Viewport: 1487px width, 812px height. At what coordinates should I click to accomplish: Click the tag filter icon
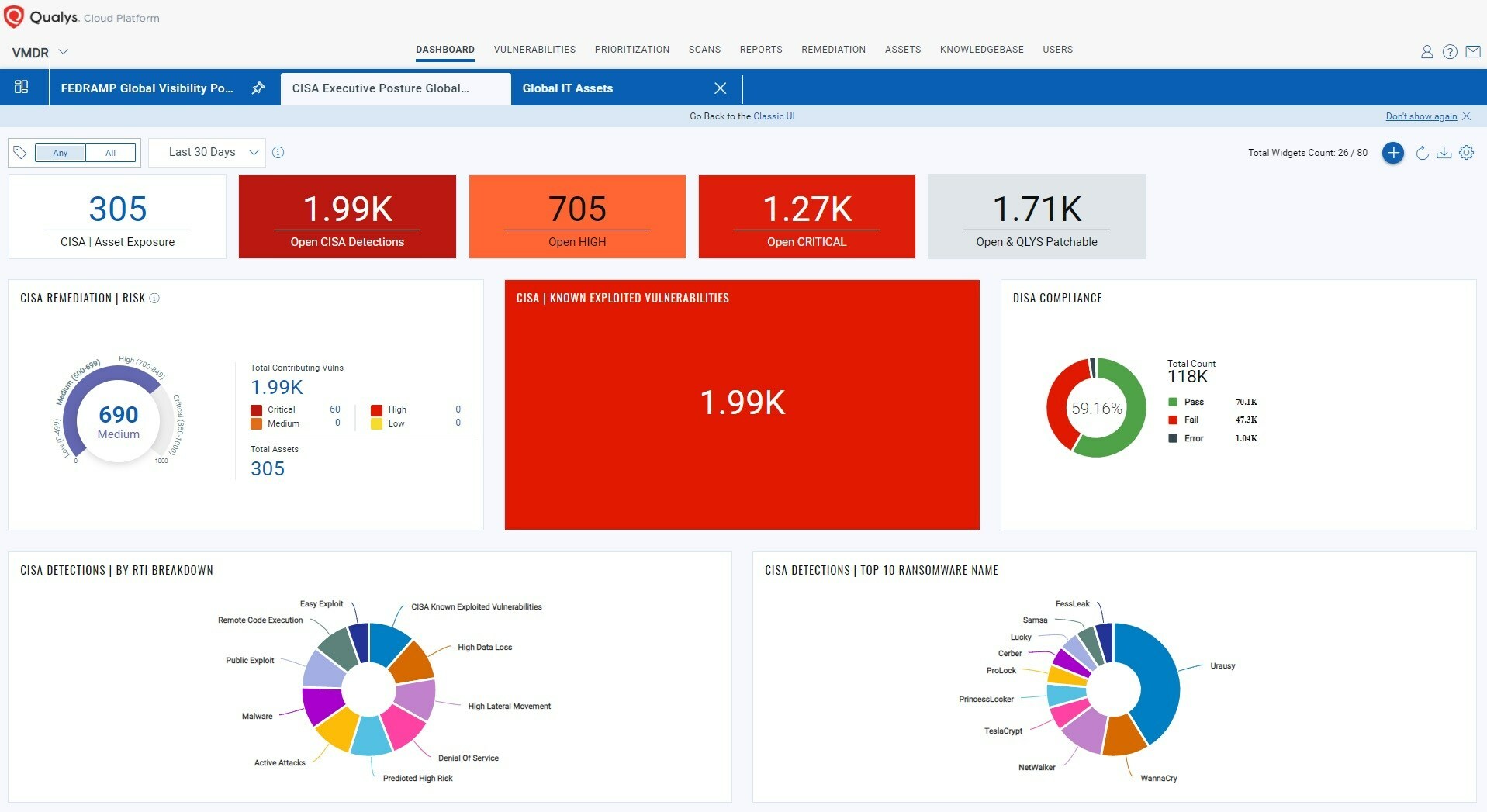pos(20,153)
